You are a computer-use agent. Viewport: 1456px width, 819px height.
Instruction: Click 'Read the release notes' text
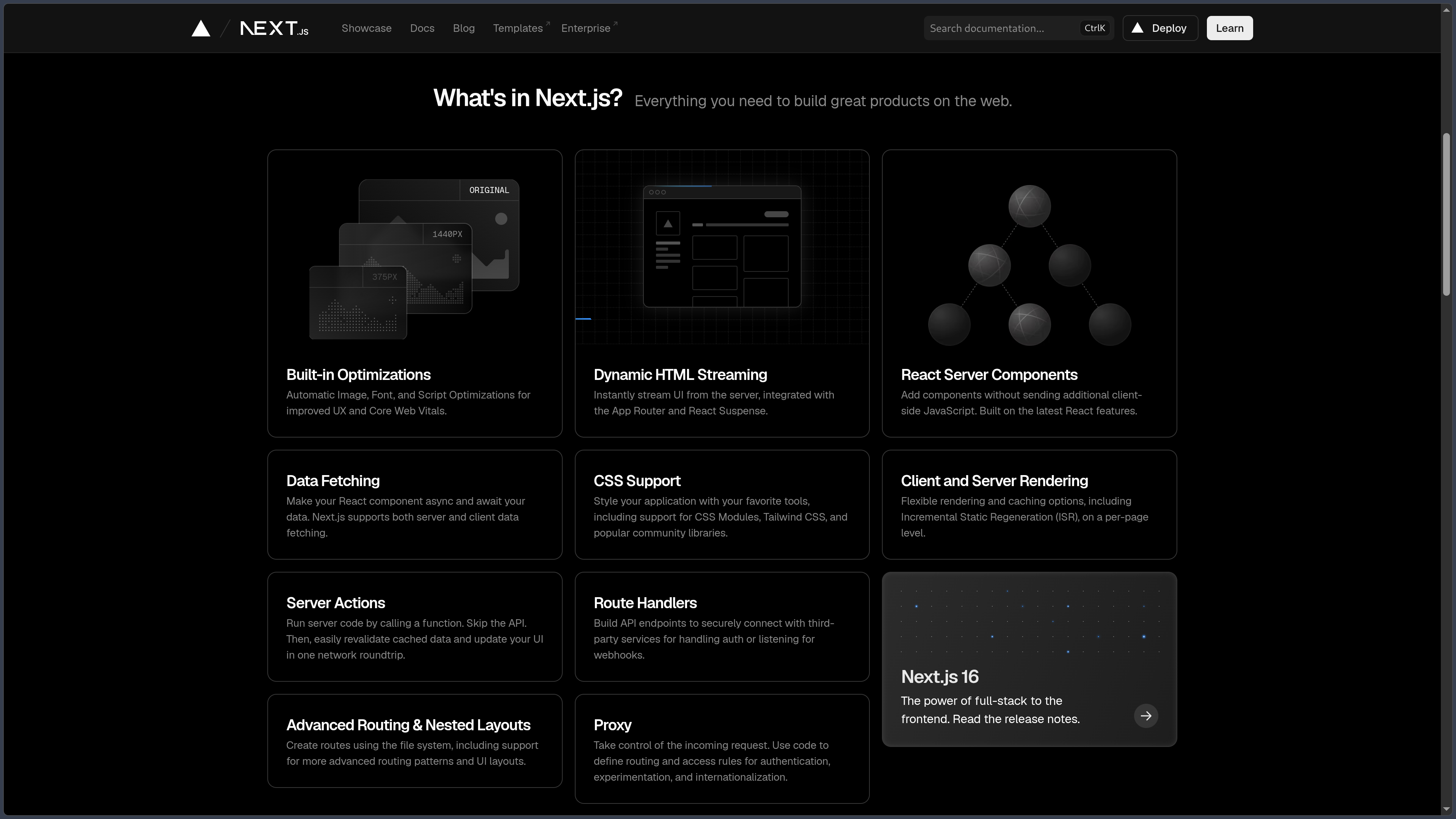(x=1016, y=719)
